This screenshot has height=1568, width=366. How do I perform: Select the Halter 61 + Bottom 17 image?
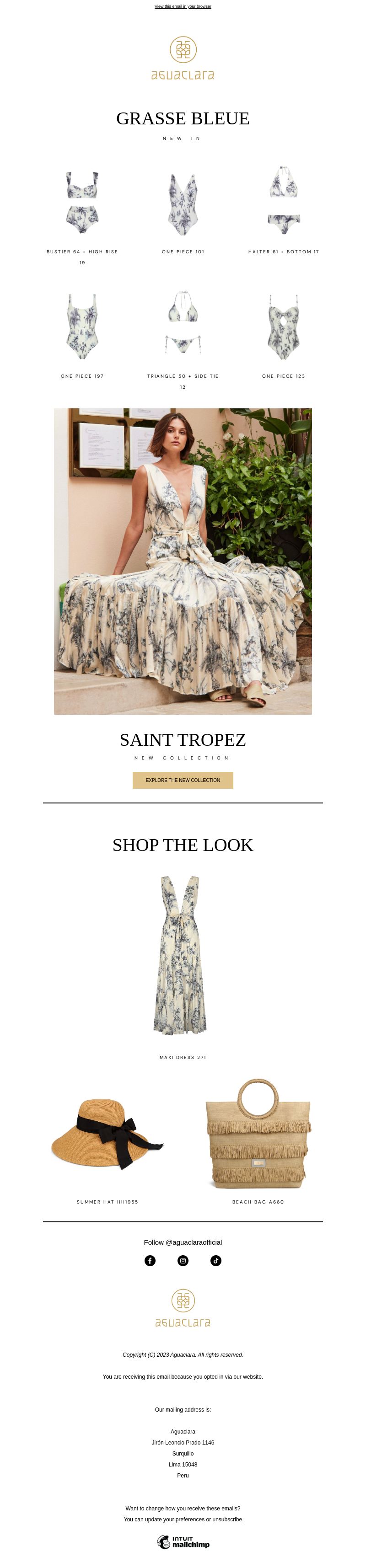[x=283, y=200]
